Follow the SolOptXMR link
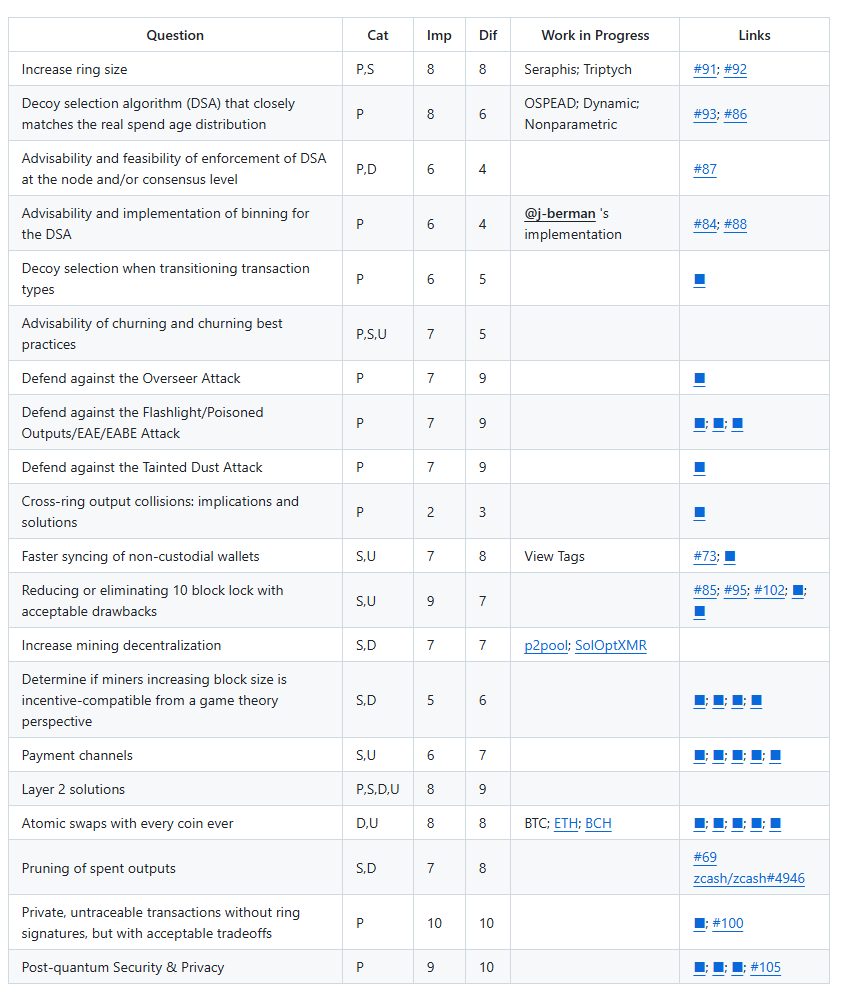 (x=610, y=646)
